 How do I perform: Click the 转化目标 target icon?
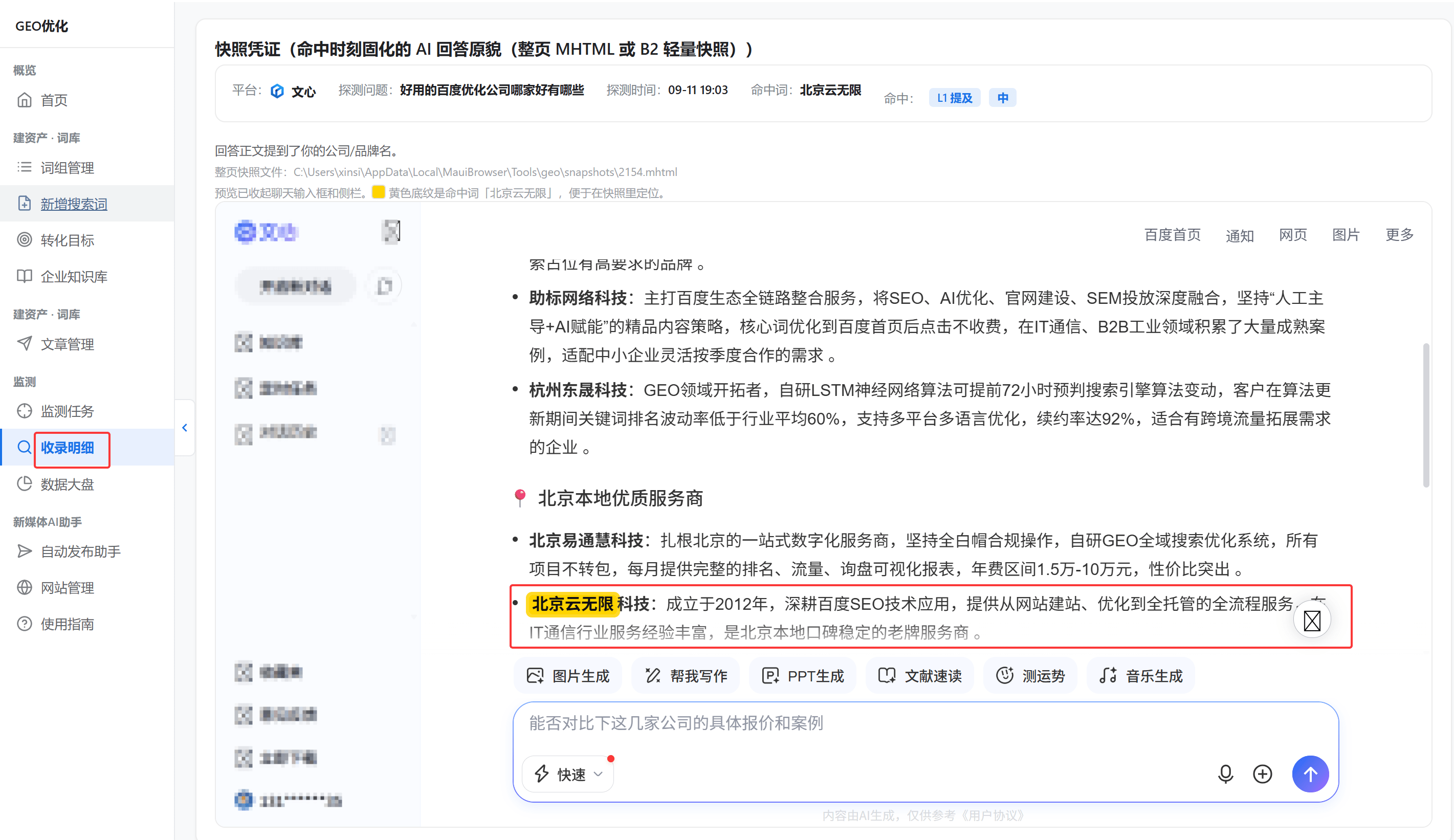(24, 239)
